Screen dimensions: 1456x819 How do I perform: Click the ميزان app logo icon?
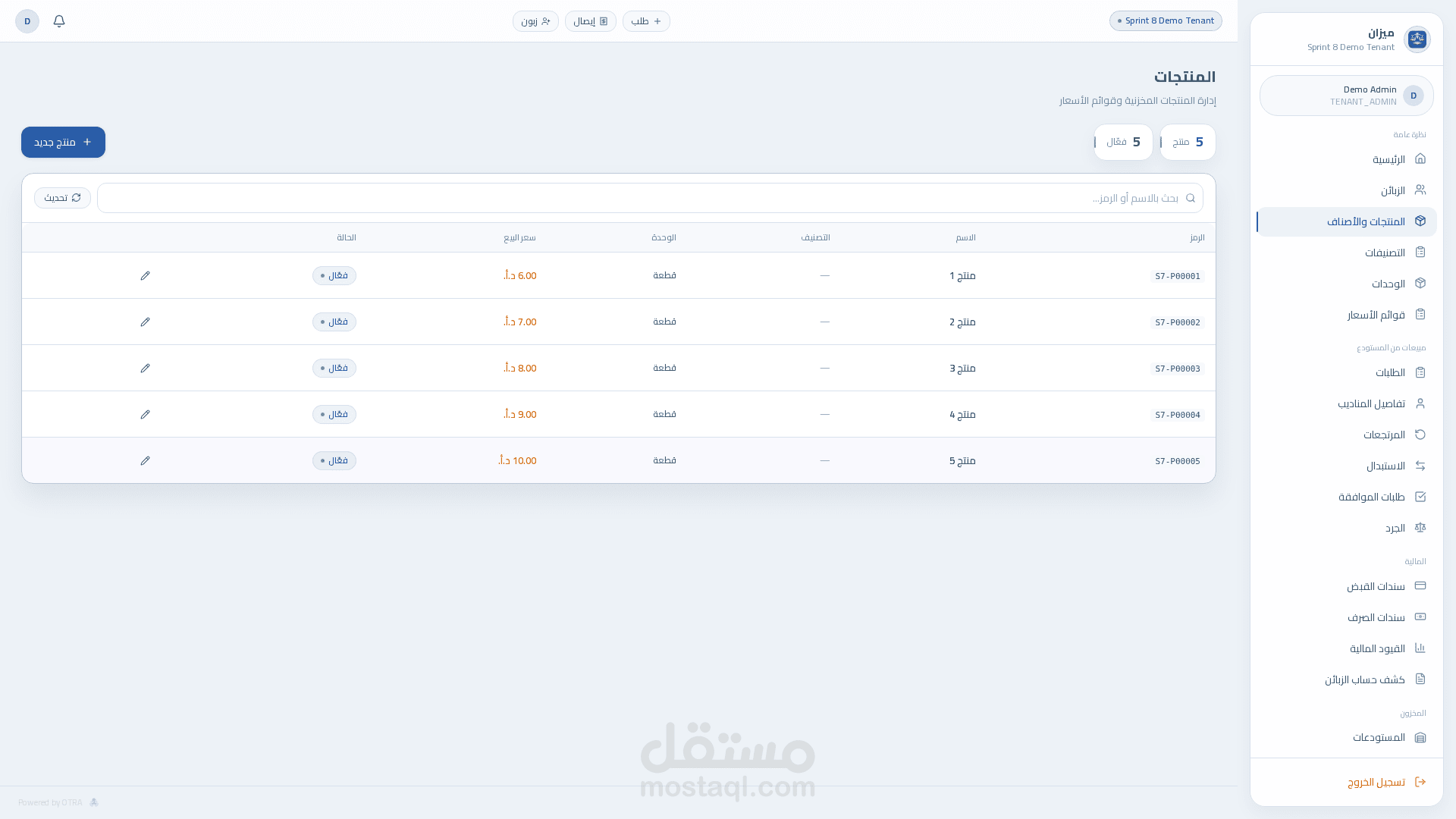(x=1417, y=39)
